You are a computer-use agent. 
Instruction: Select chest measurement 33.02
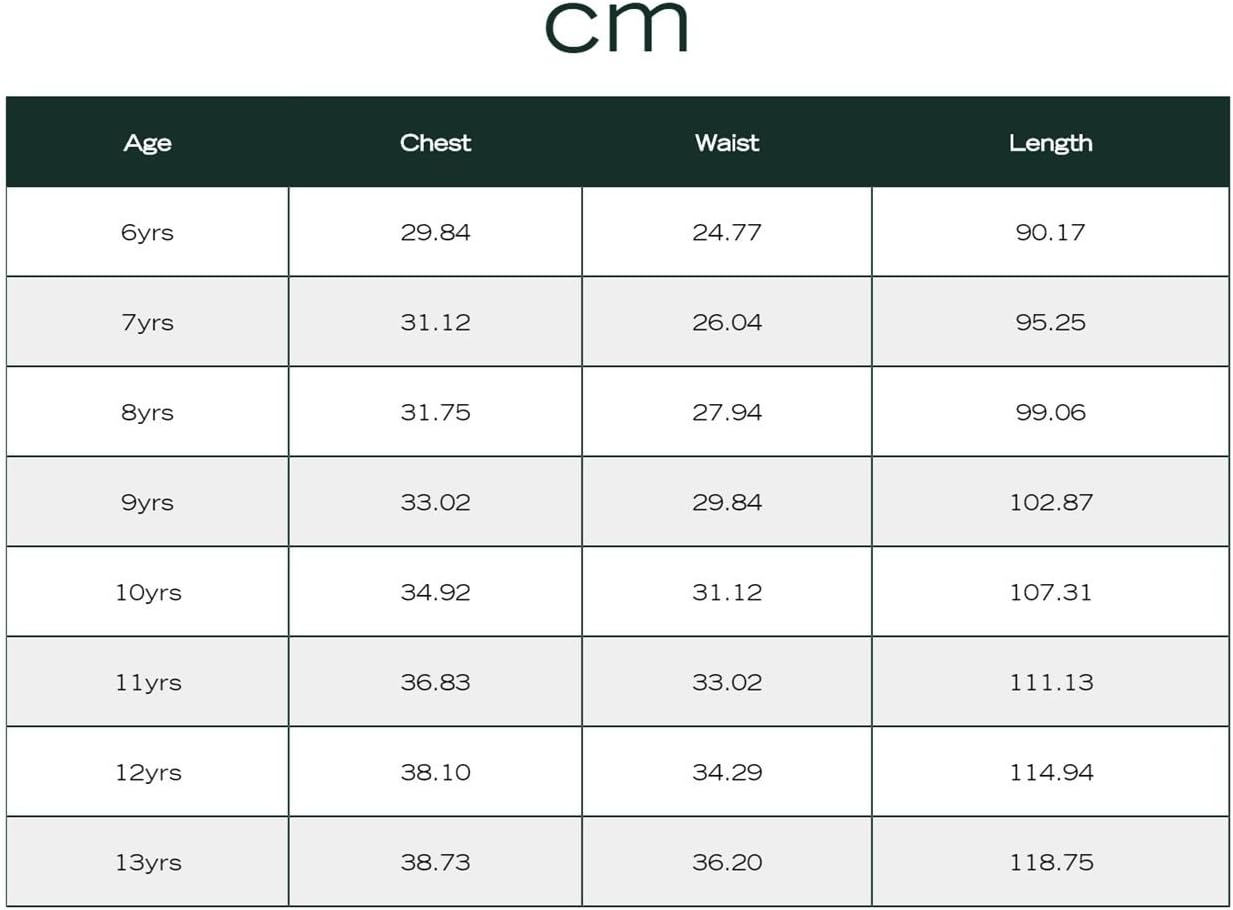[435, 502]
